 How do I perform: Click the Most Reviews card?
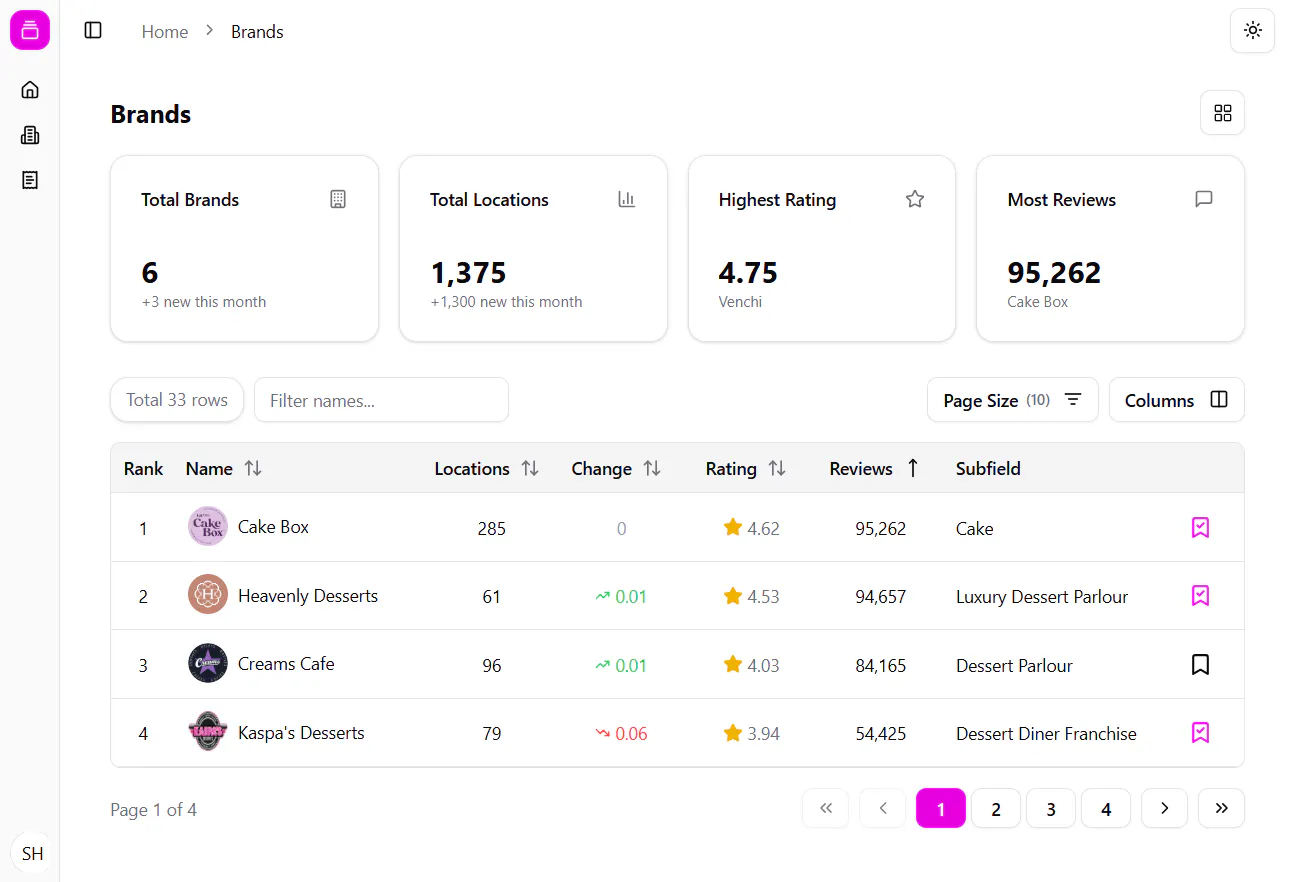point(1110,248)
